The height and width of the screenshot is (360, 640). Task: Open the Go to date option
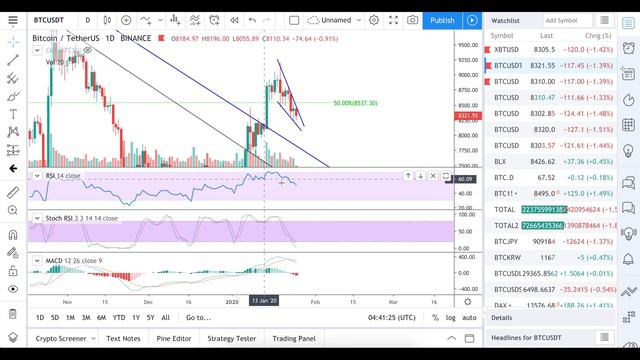point(198,318)
